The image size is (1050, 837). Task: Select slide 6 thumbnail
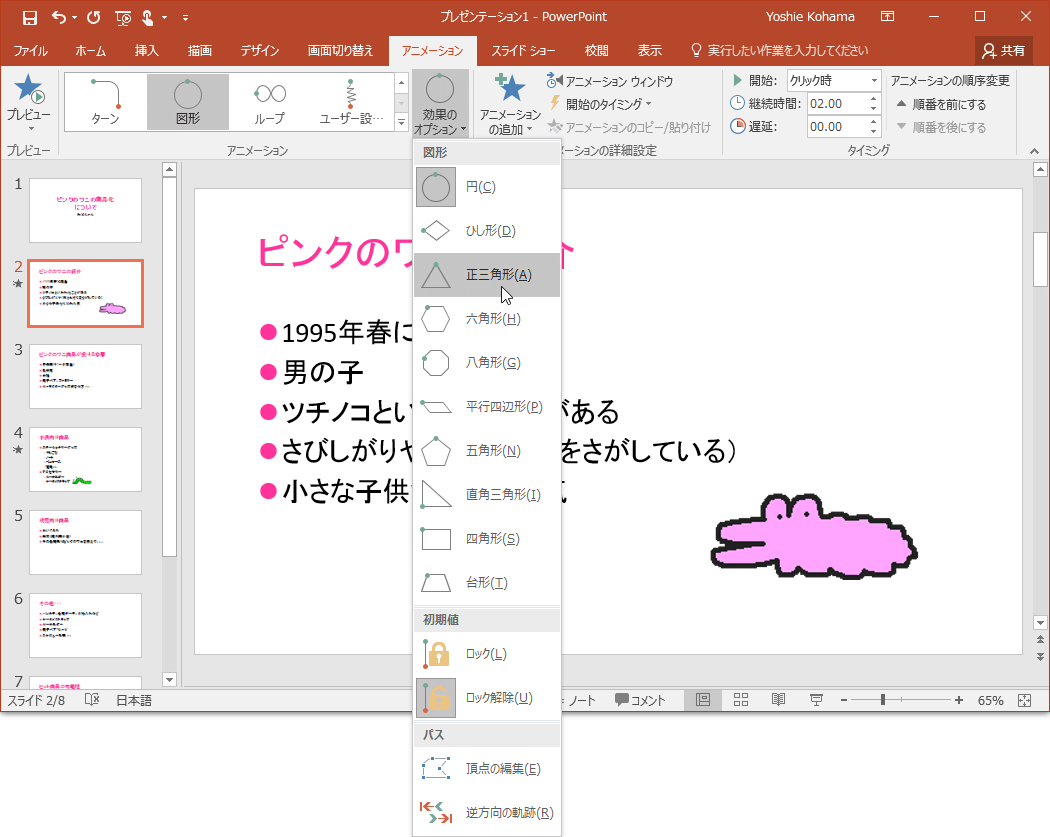click(x=86, y=625)
